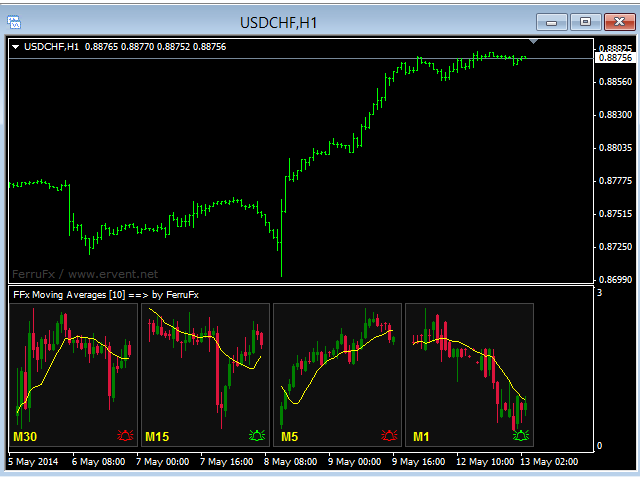Select the M1 mini chart label
640x480 pixels.
pos(421,437)
